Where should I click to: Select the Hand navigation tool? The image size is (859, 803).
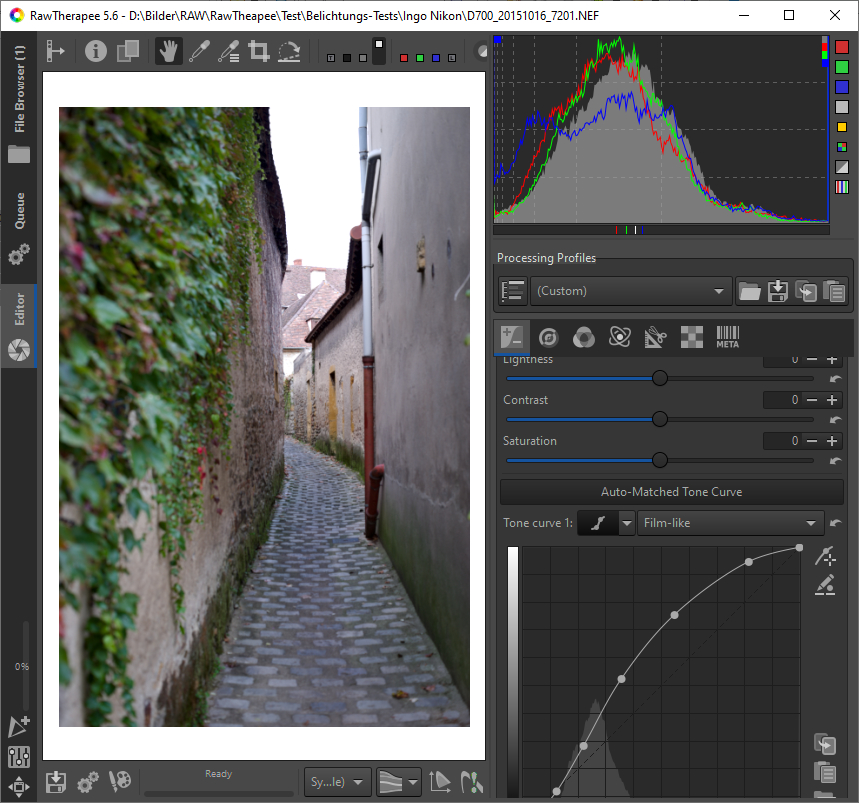point(169,51)
